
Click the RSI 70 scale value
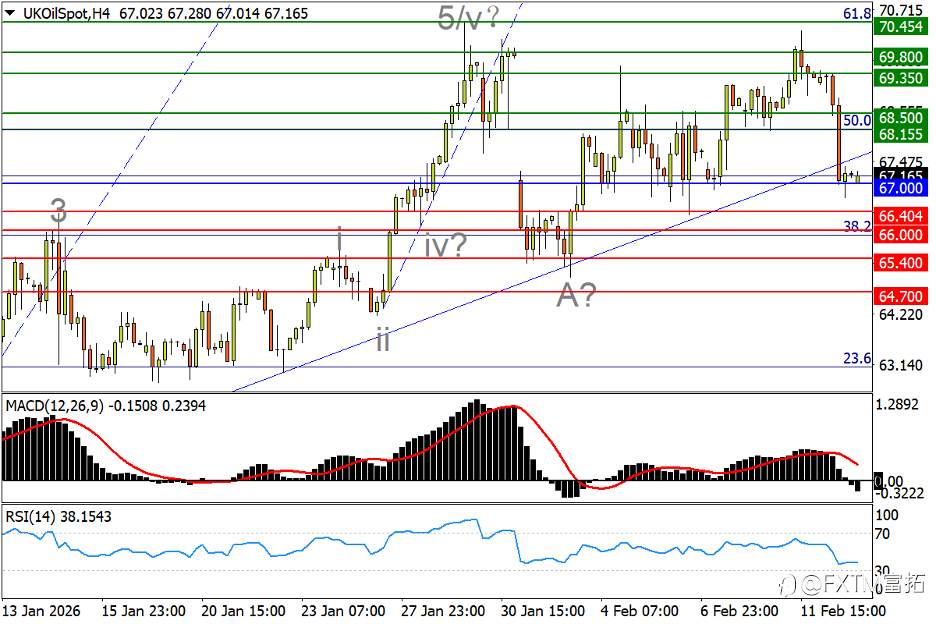883,534
